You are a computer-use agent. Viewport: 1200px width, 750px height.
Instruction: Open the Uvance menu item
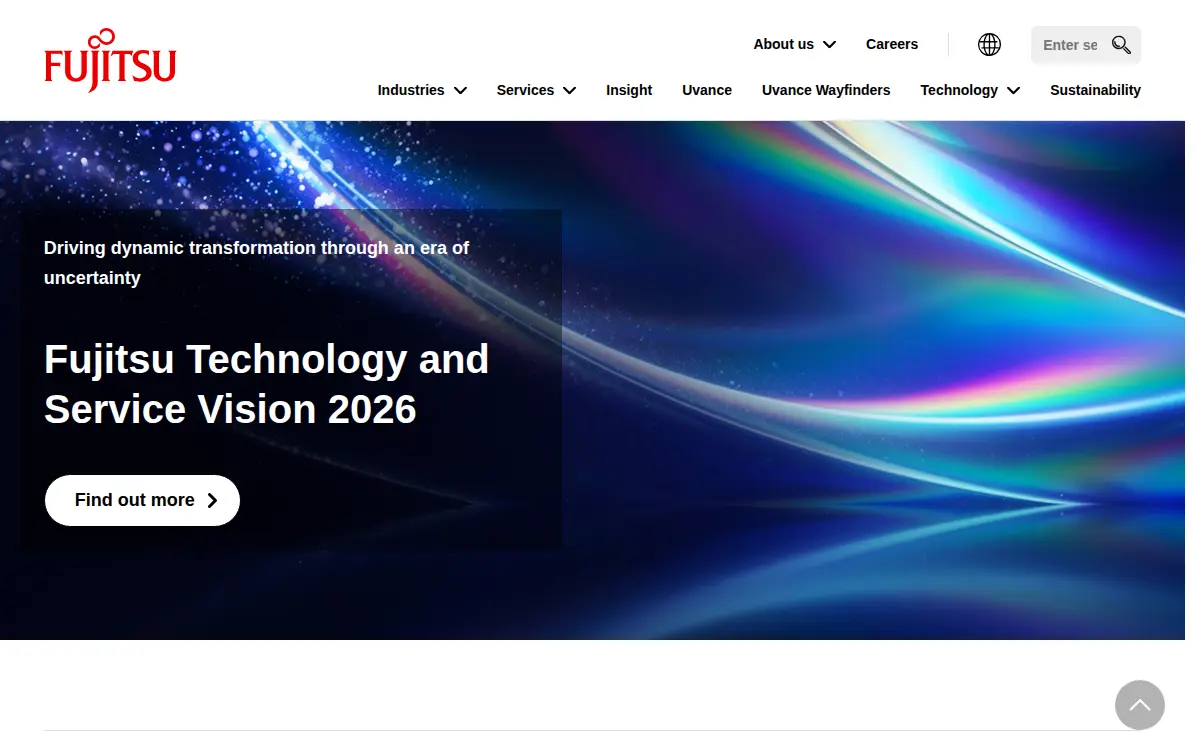707,90
